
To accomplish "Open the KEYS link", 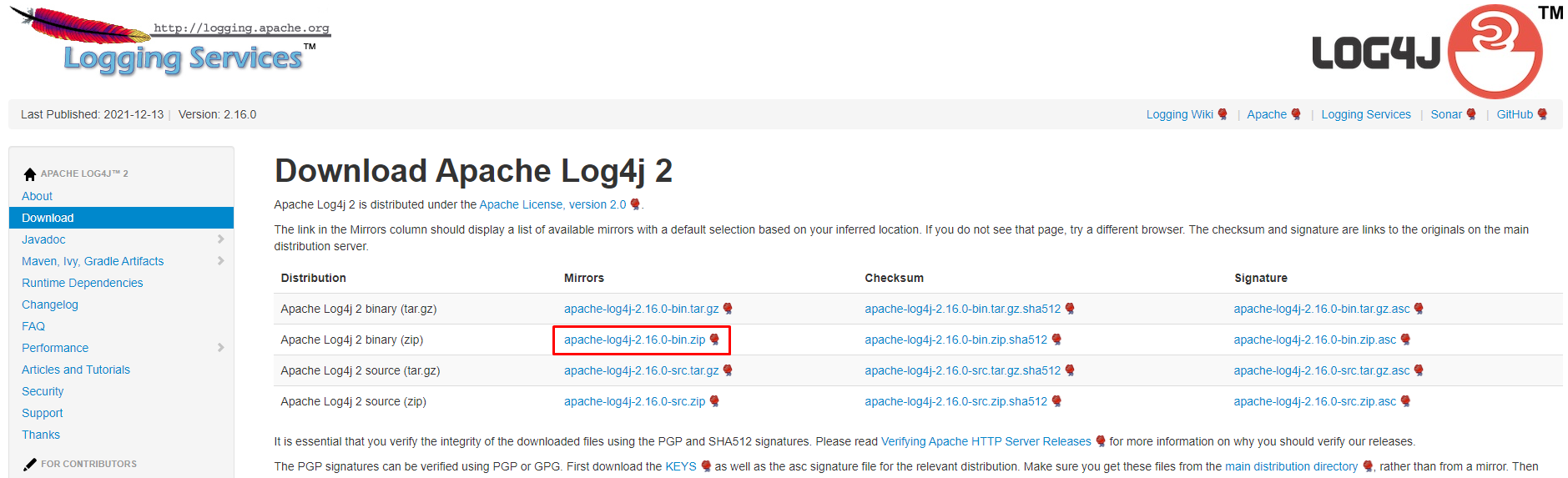I will click(681, 466).
